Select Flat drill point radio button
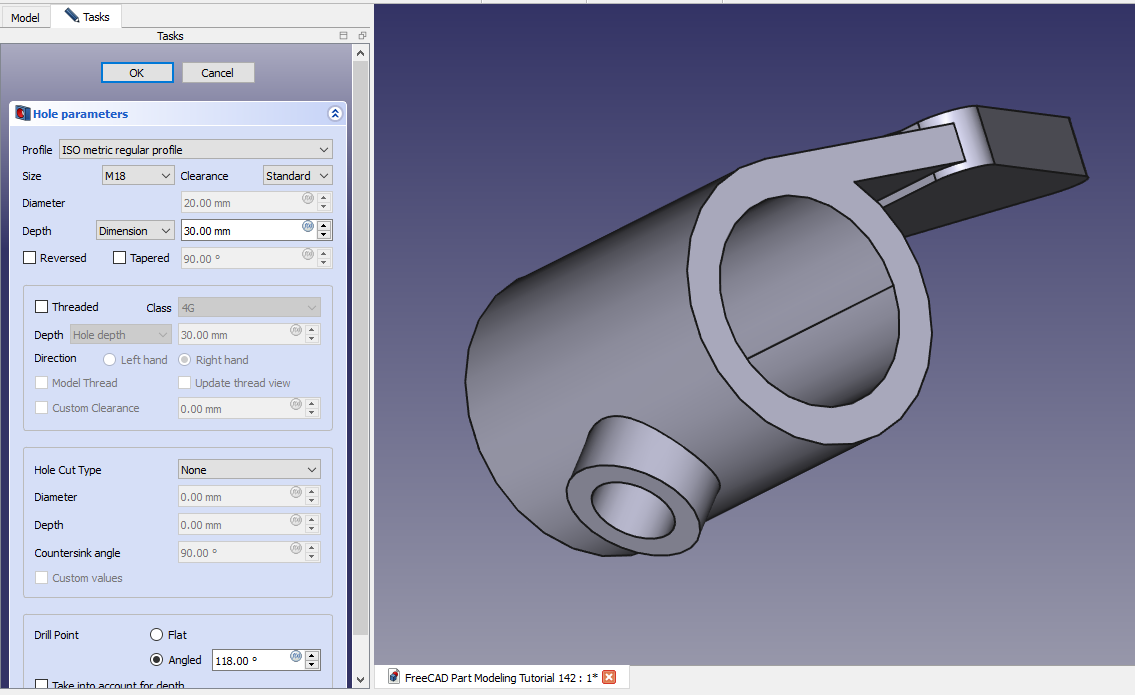1135x695 pixels. (156, 635)
